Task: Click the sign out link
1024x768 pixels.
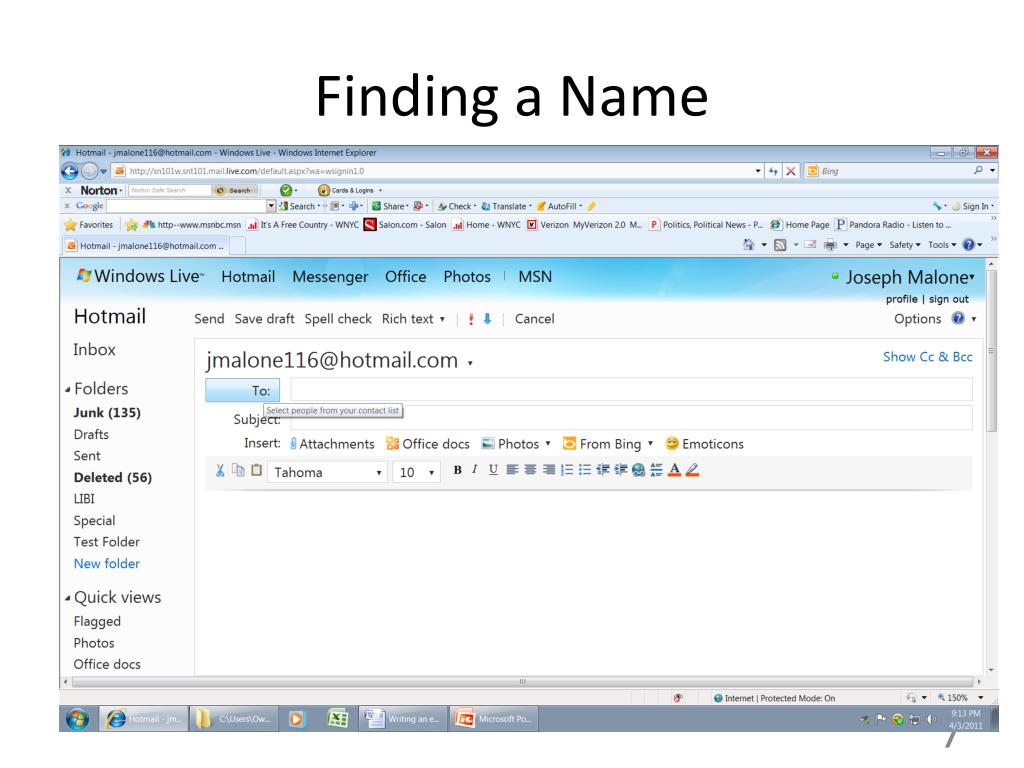Action: tap(949, 299)
